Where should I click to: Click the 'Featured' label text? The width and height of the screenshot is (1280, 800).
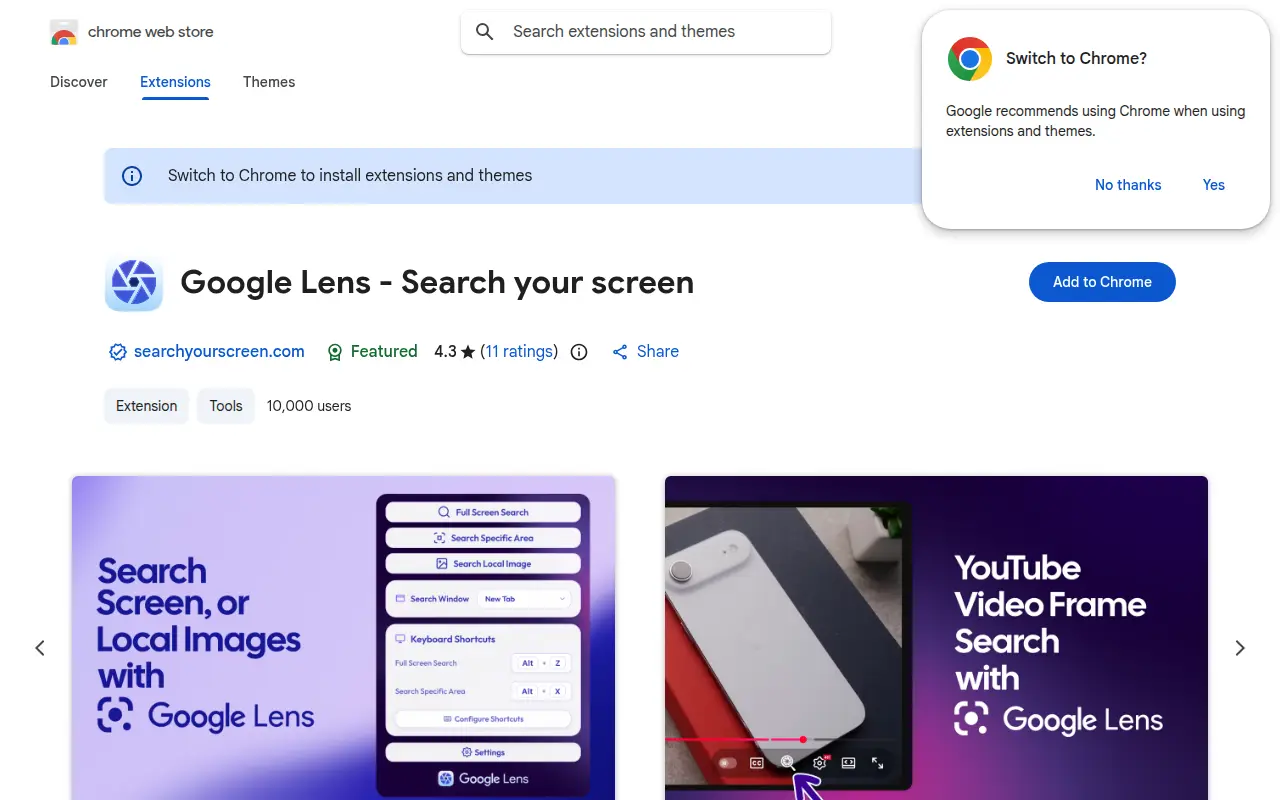coord(384,352)
